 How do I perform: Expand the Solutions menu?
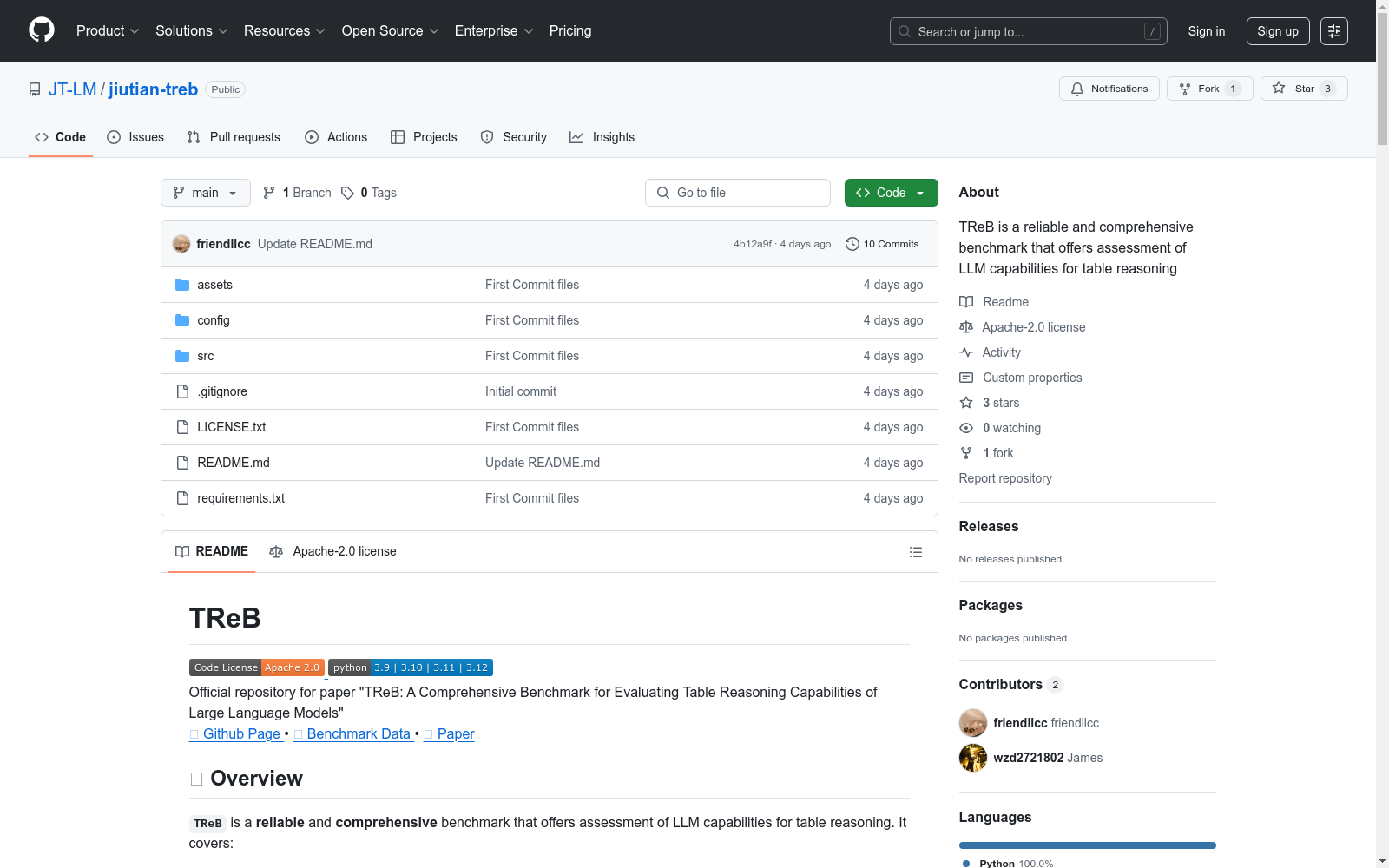(x=192, y=30)
